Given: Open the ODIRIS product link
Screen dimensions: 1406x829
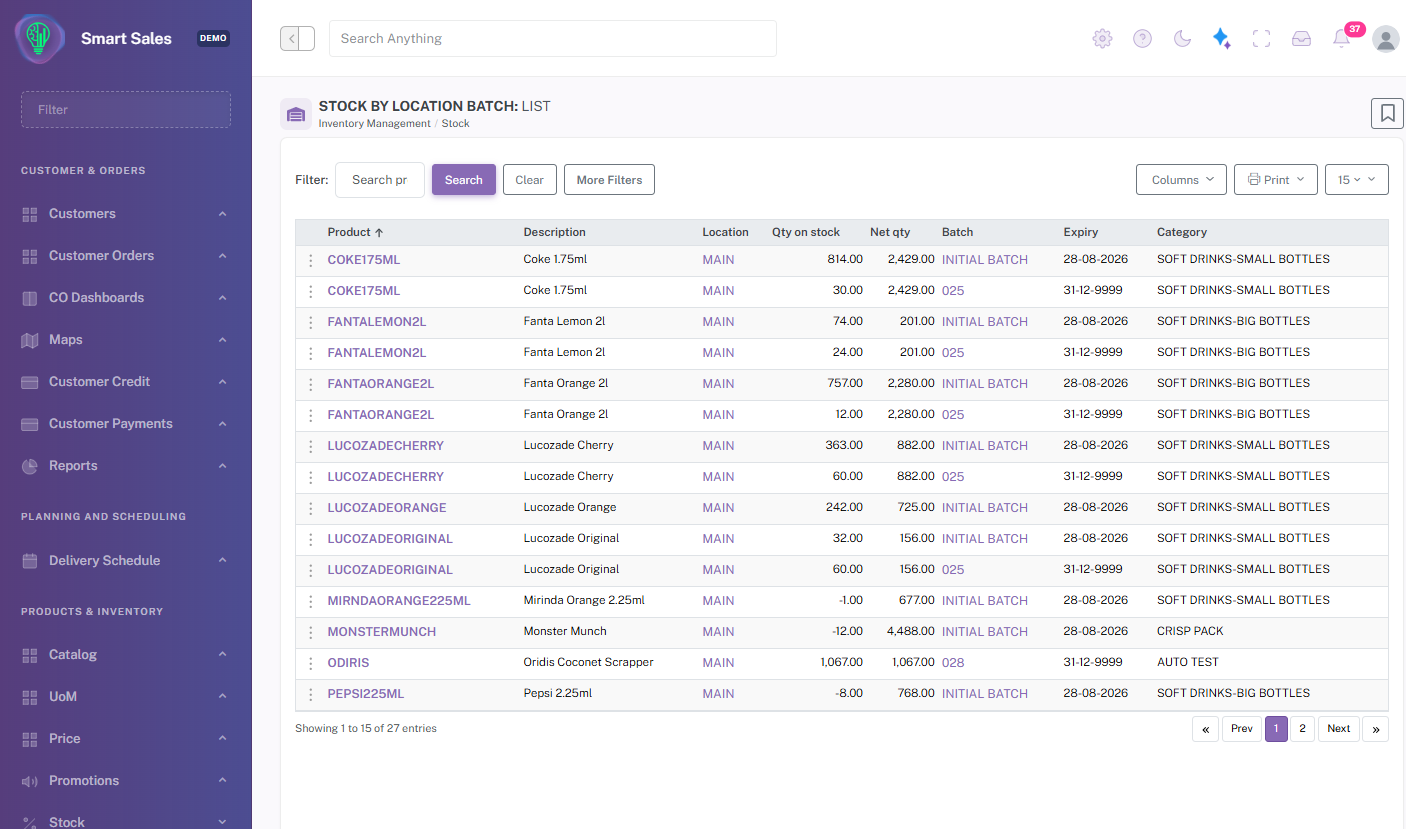Looking at the screenshot, I should pyautogui.click(x=348, y=663).
